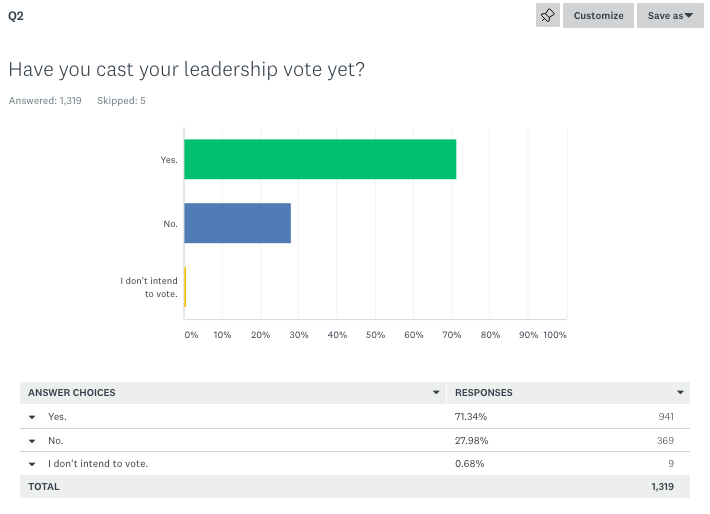This screenshot has width=710, height=514.
Task: Open the Answer Choices column dropdown arrow
Action: coord(436,393)
